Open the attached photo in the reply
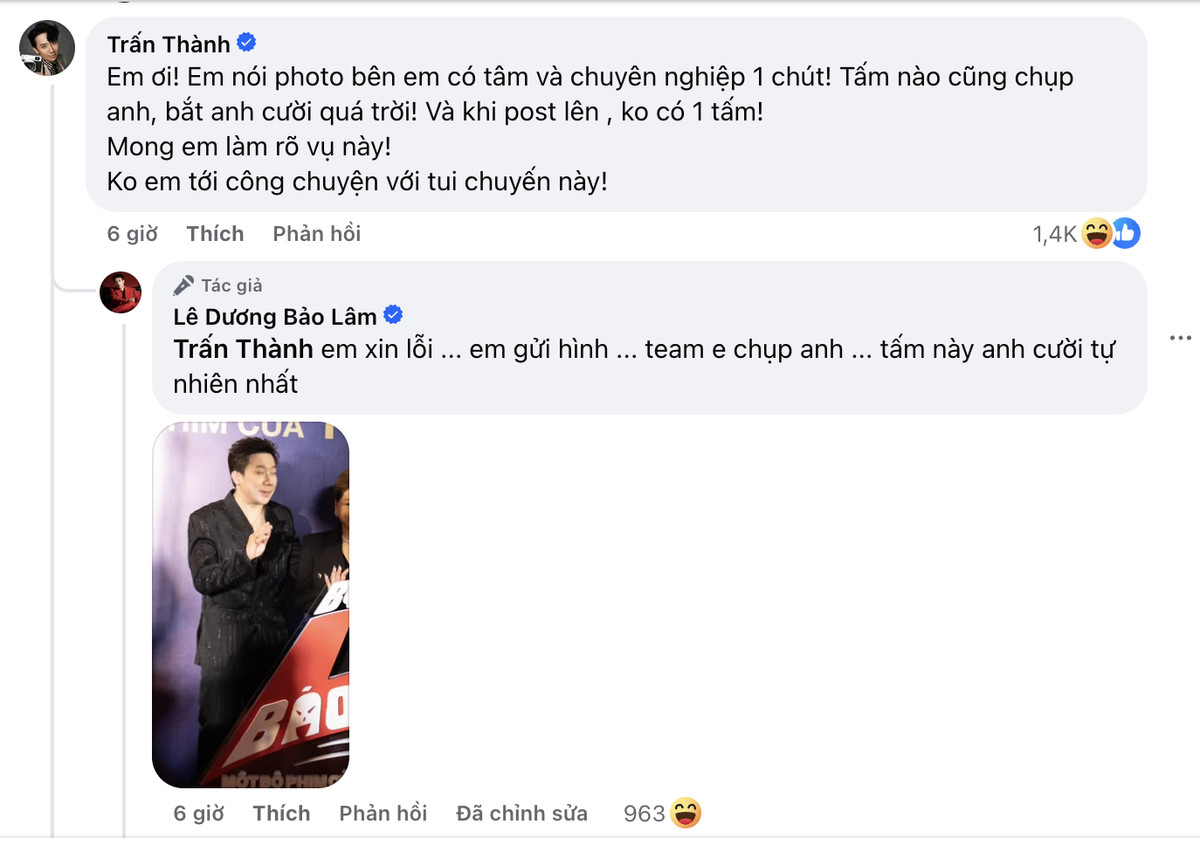This screenshot has width=1200, height=845. [250, 604]
